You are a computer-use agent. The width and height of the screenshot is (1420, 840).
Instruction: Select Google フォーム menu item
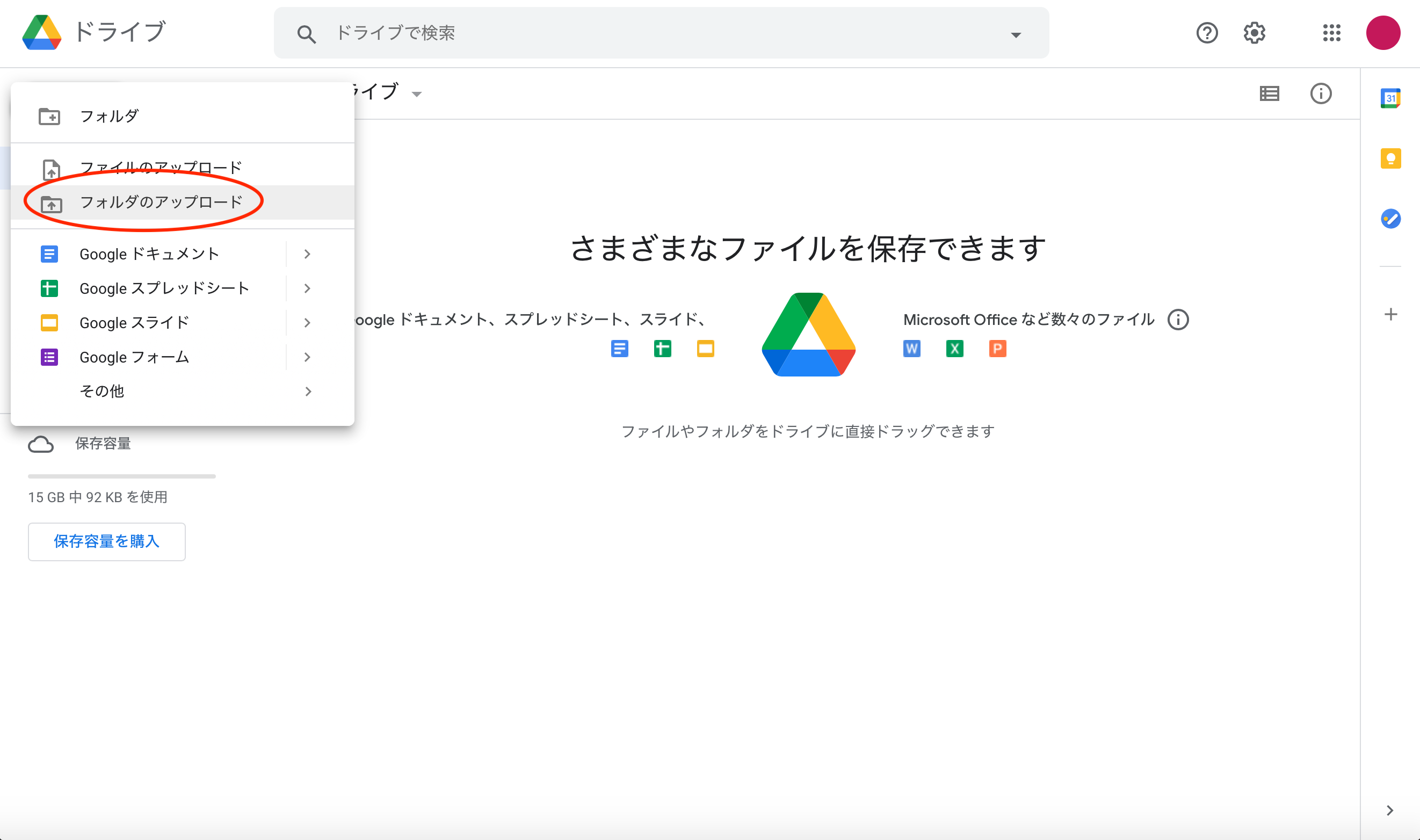tap(182, 357)
